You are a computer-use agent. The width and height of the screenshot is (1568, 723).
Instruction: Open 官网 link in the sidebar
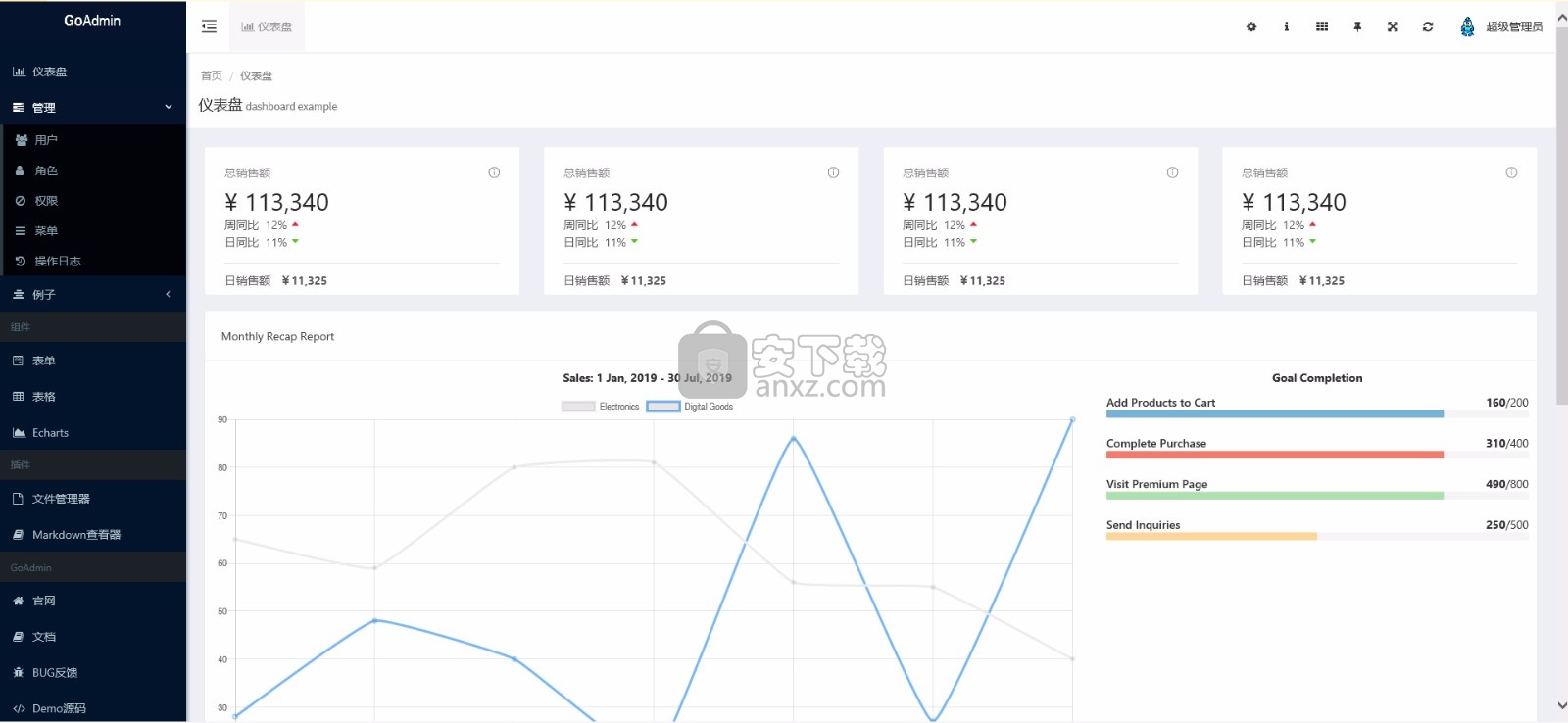(93, 601)
